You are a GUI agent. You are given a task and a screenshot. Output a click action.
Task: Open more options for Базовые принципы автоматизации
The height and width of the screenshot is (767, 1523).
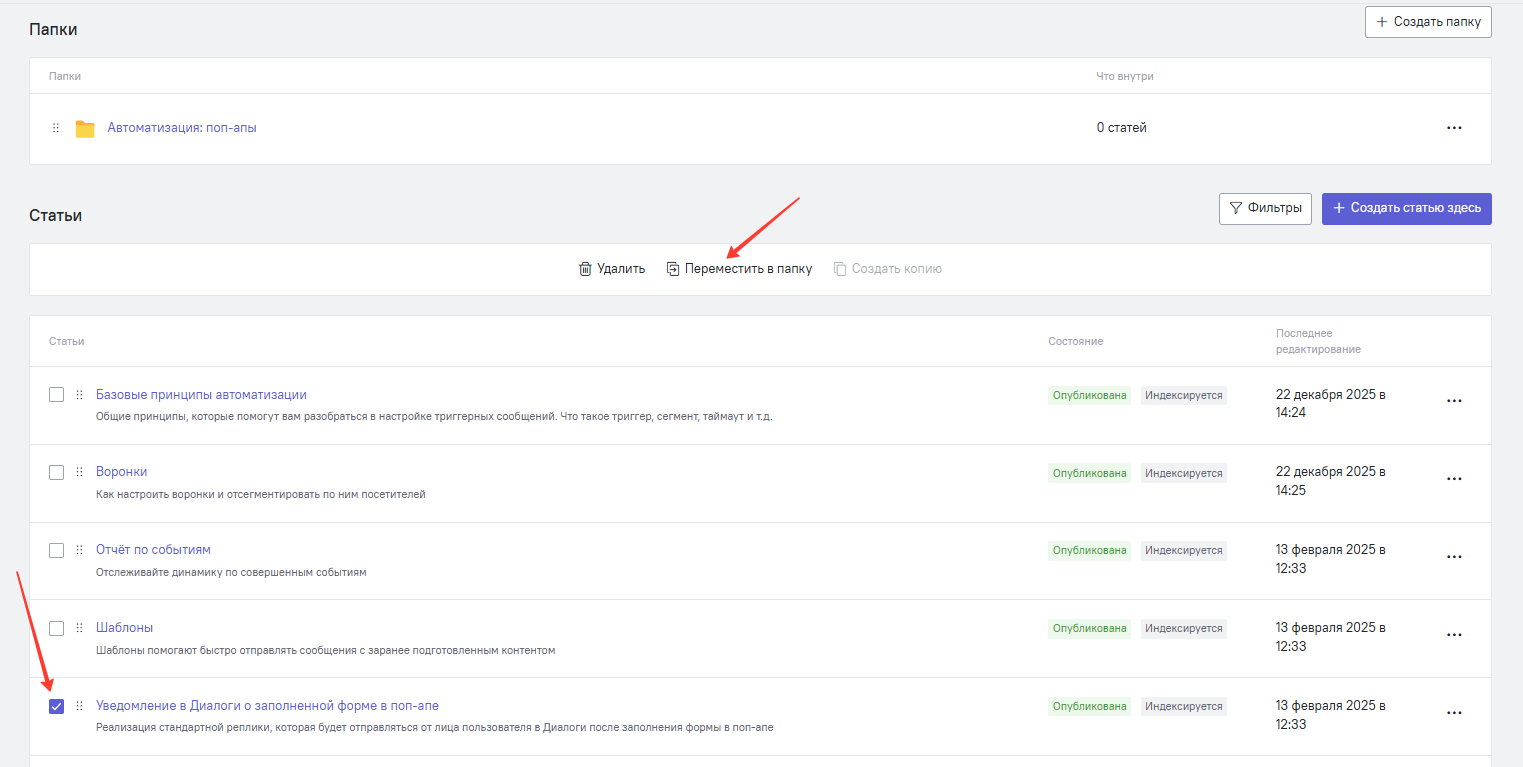[1454, 401]
